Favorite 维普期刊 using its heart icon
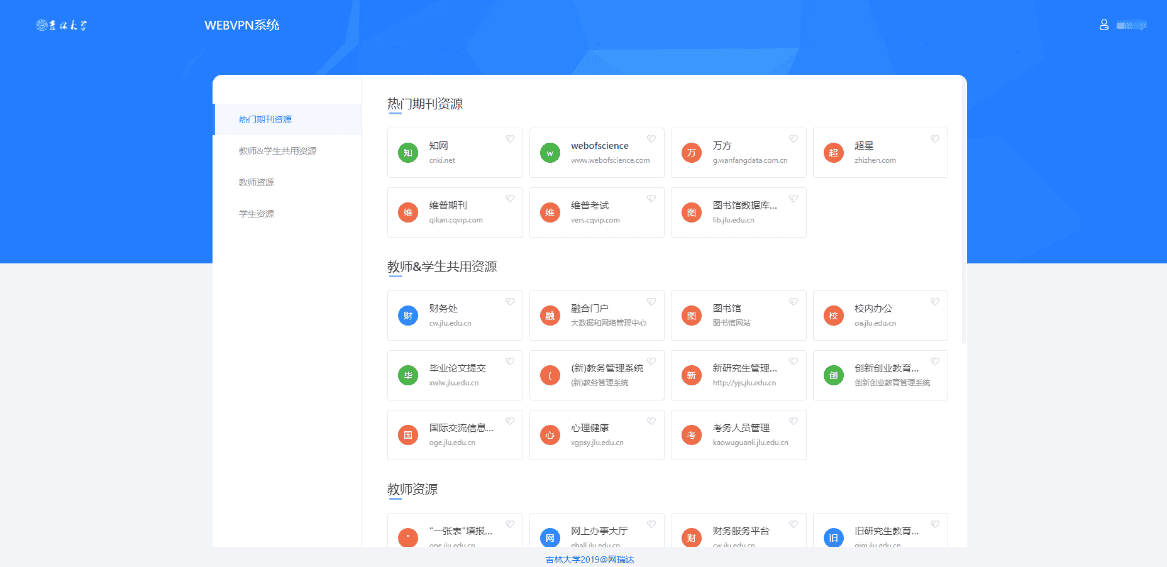1167x567 pixels. click(x=510, y=199)
